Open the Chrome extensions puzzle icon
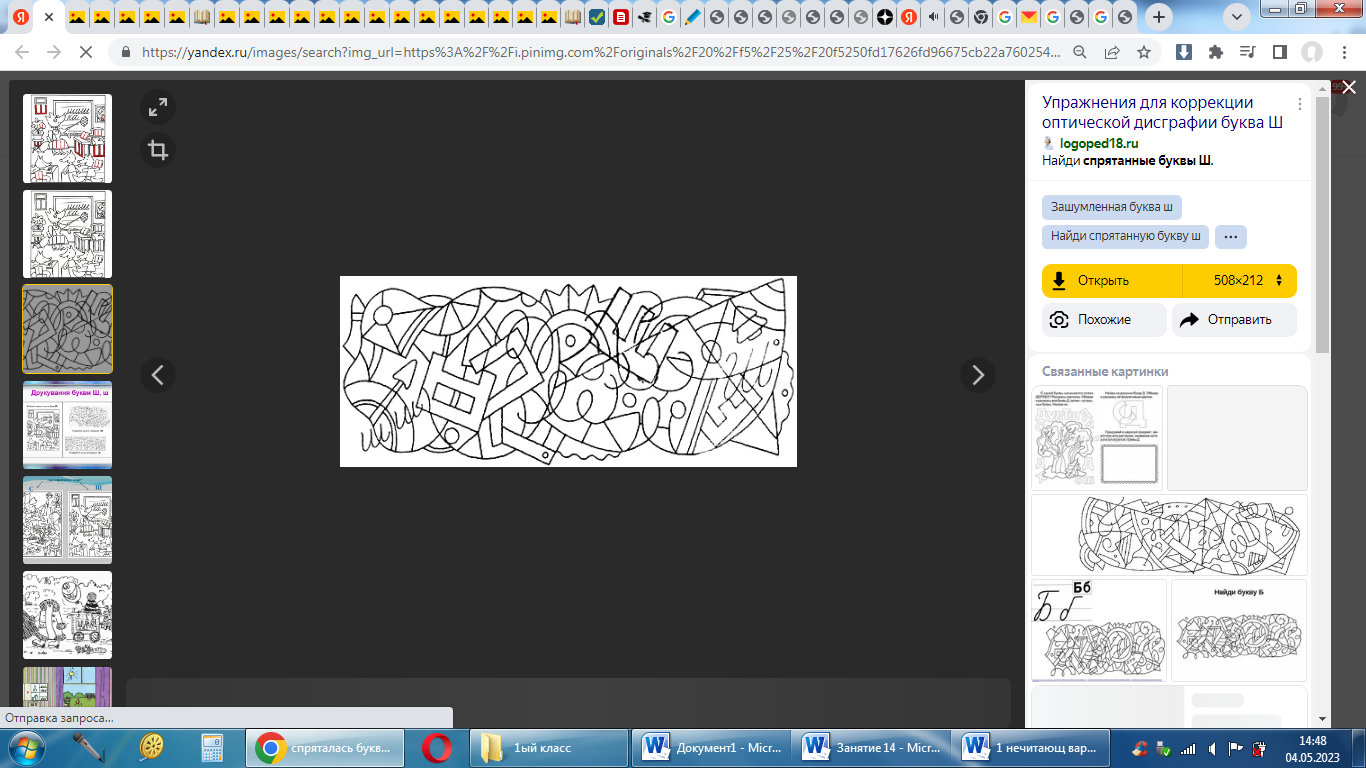 [1215, 52]
